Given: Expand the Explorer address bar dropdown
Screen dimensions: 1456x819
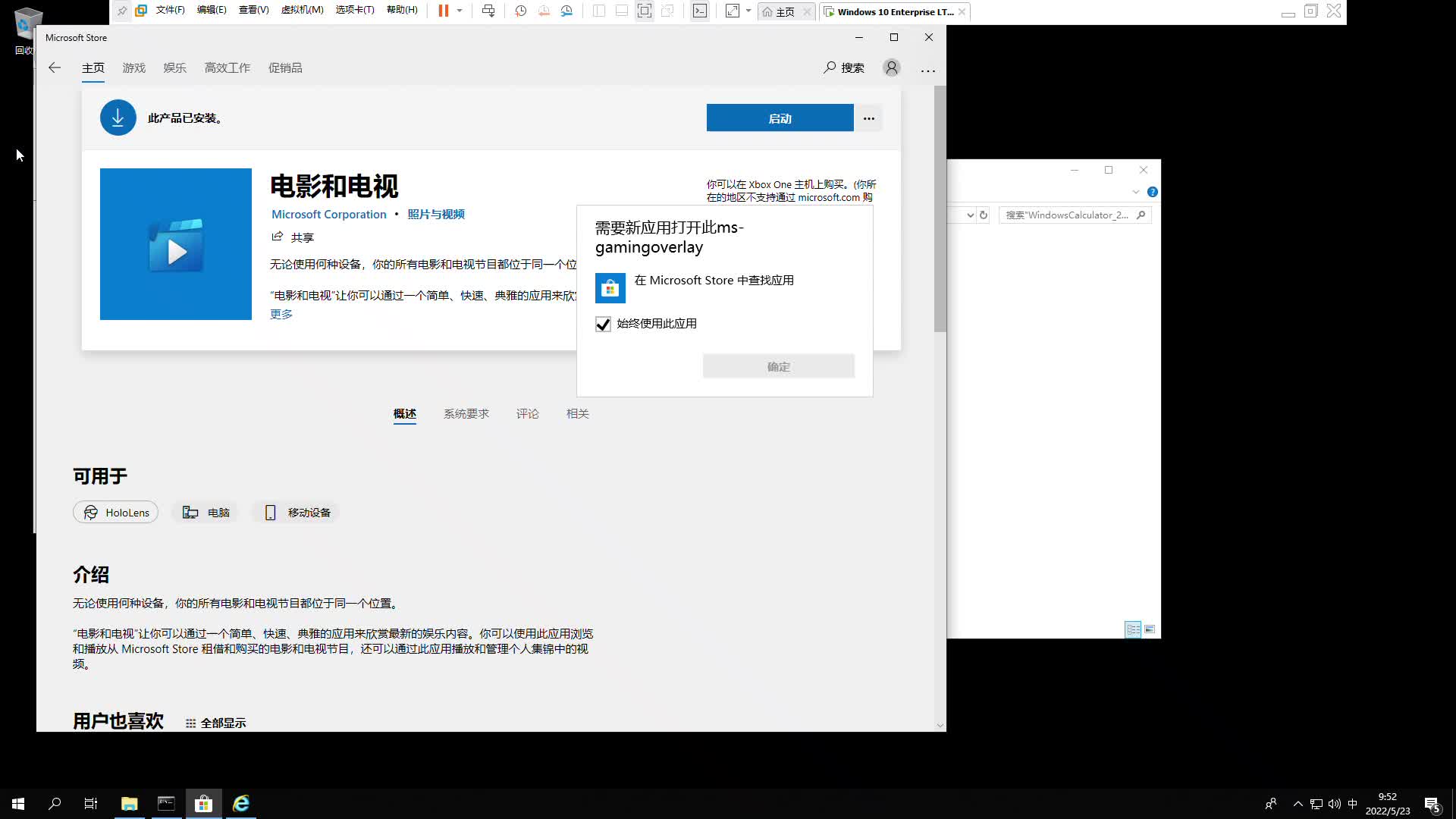Looking at the screenshot, I should click(970, 215).
